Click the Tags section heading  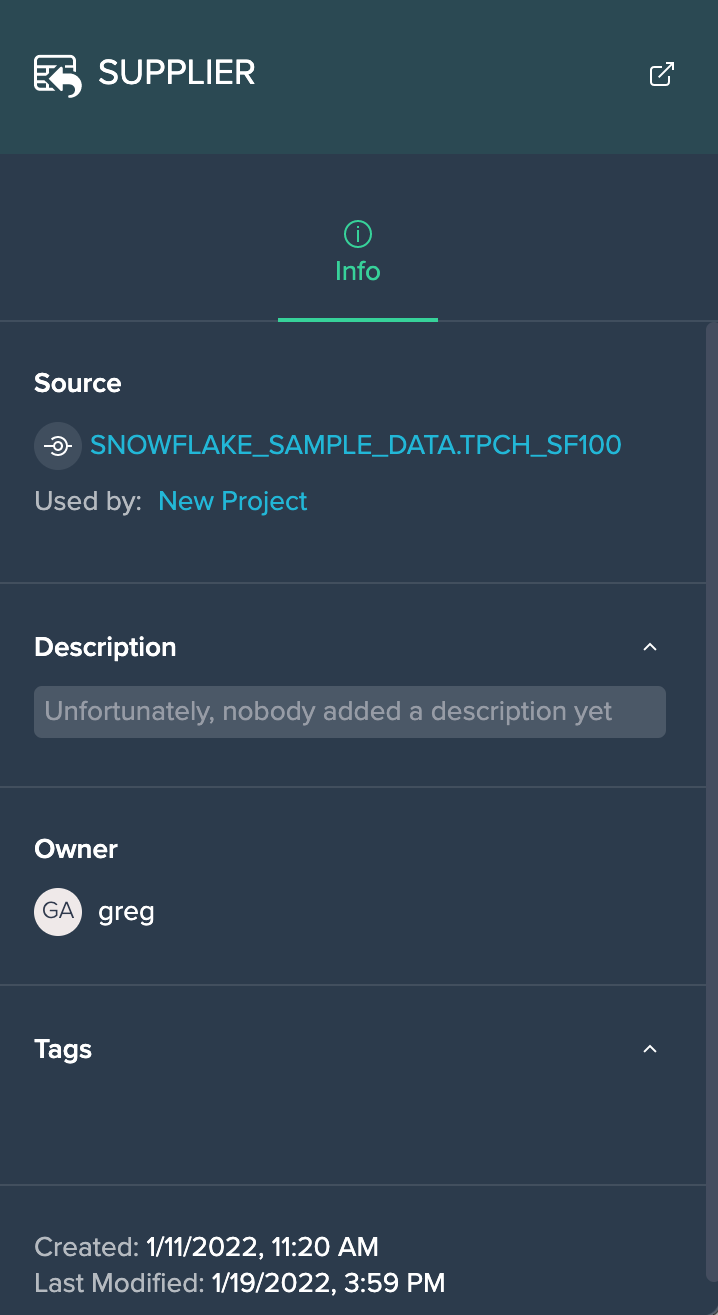[63, 1049]
